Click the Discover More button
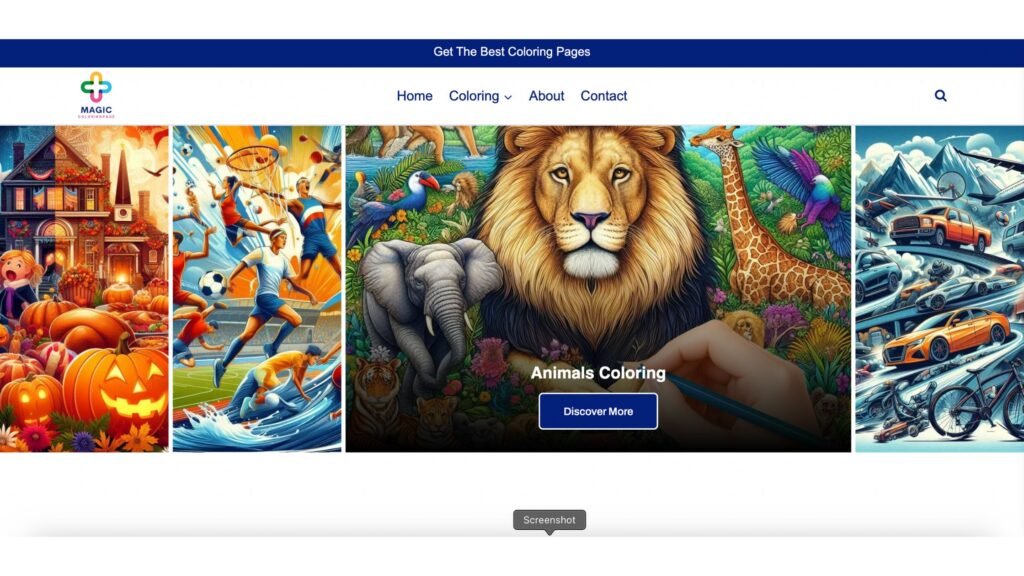 click(598, 411)
